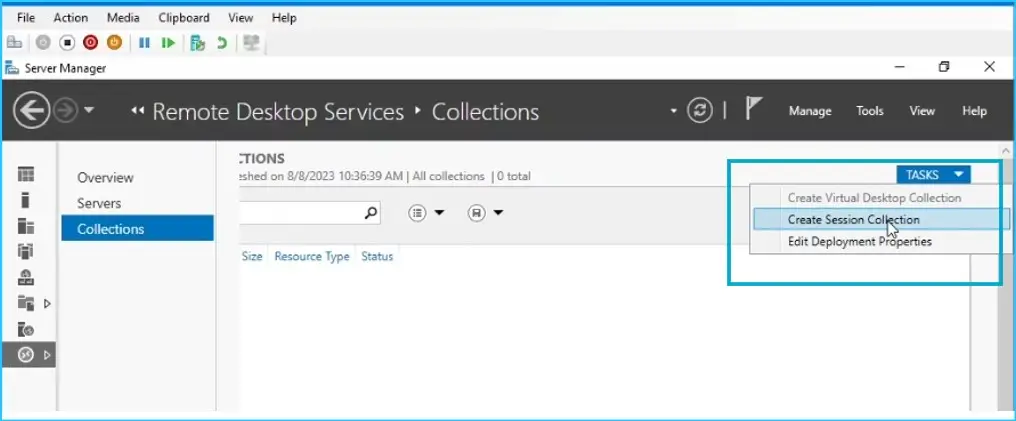Click the Revert icon in VM toolbar
This screenshot has width=1016, height=421.
222,43
